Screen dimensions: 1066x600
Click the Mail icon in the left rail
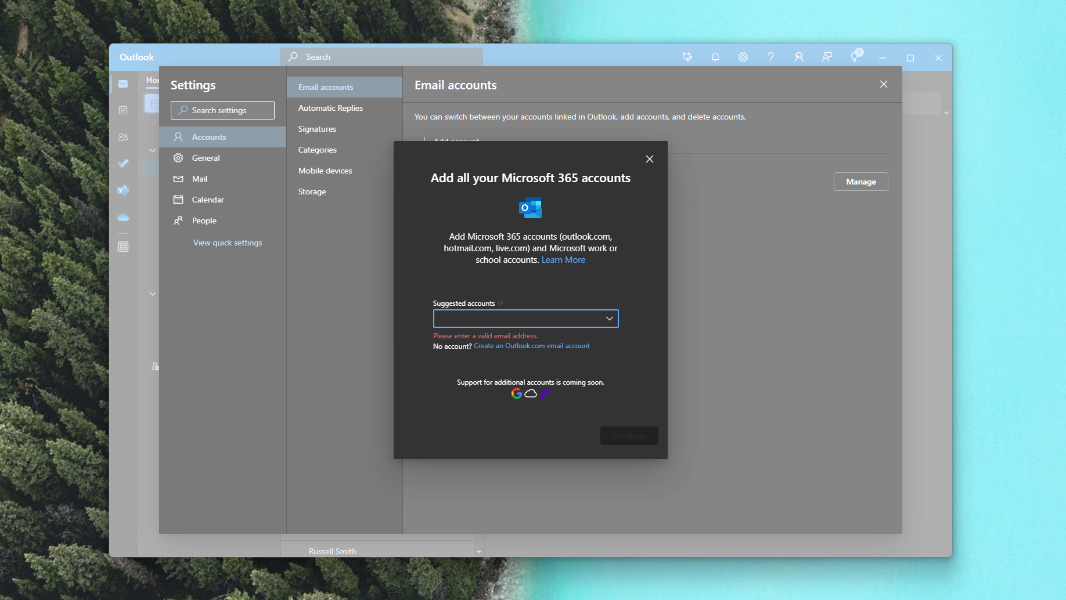(123, 84)
